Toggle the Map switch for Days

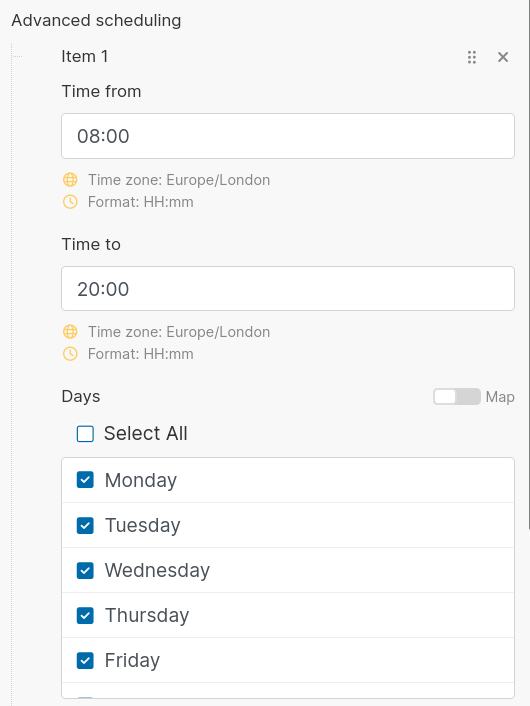[x=457, y=397]
